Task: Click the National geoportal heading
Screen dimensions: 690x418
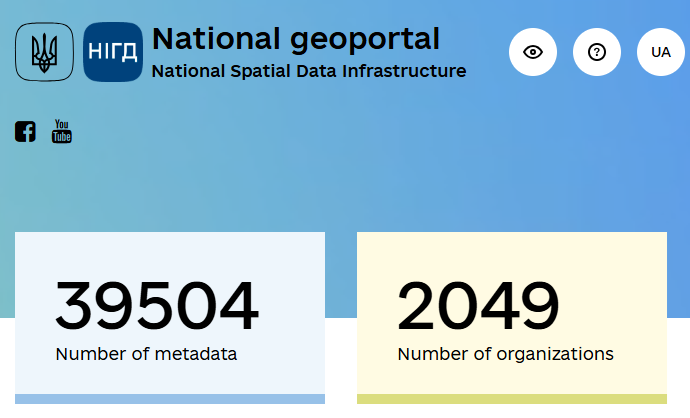Action: tap(296, 40)
